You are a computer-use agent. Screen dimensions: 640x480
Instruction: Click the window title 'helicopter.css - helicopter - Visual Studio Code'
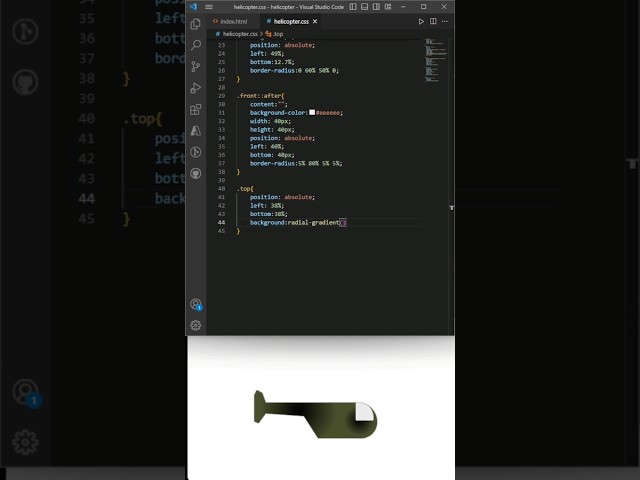(x=289, y=7)
